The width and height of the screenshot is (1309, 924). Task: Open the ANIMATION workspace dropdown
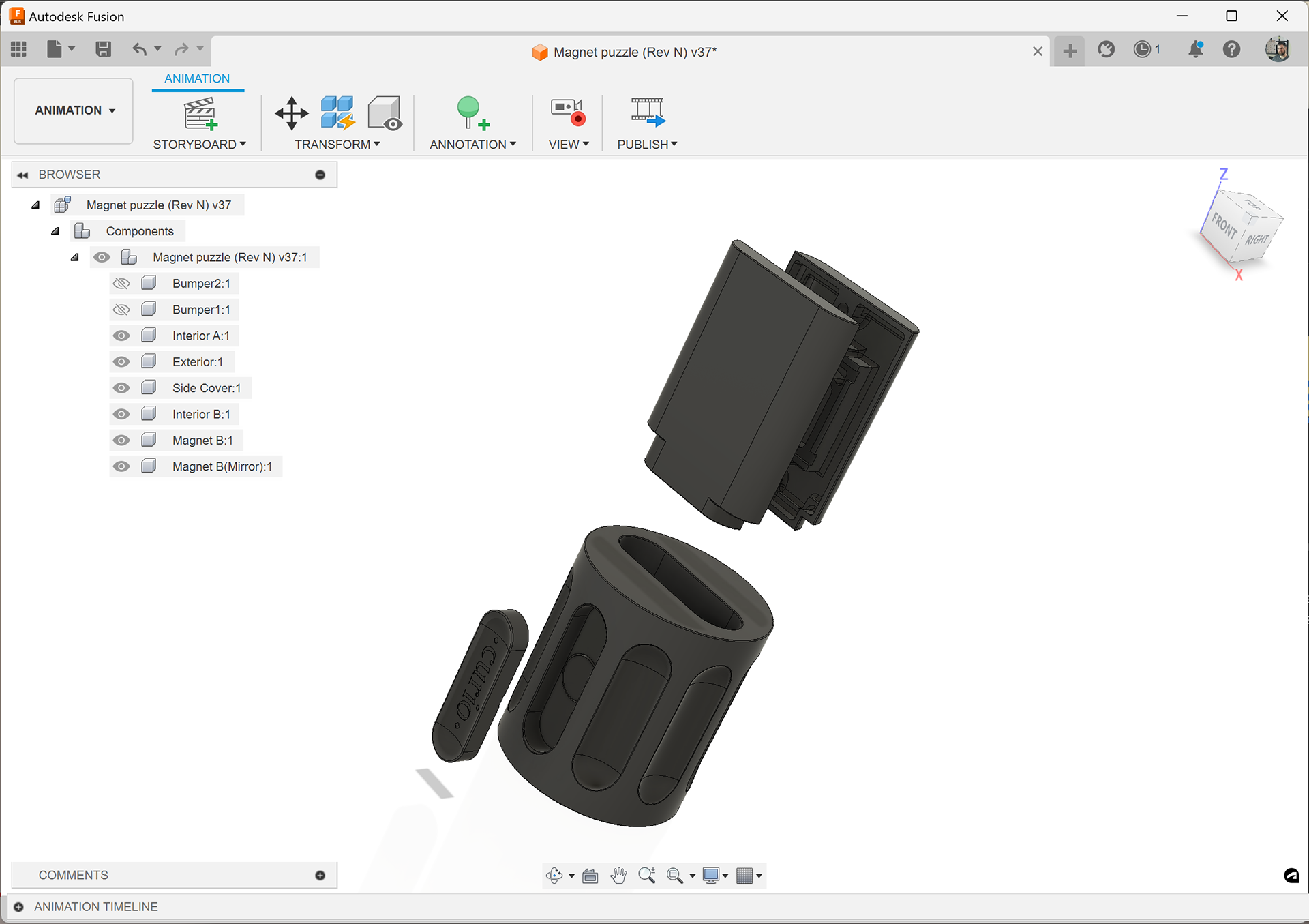pos(74,110)
